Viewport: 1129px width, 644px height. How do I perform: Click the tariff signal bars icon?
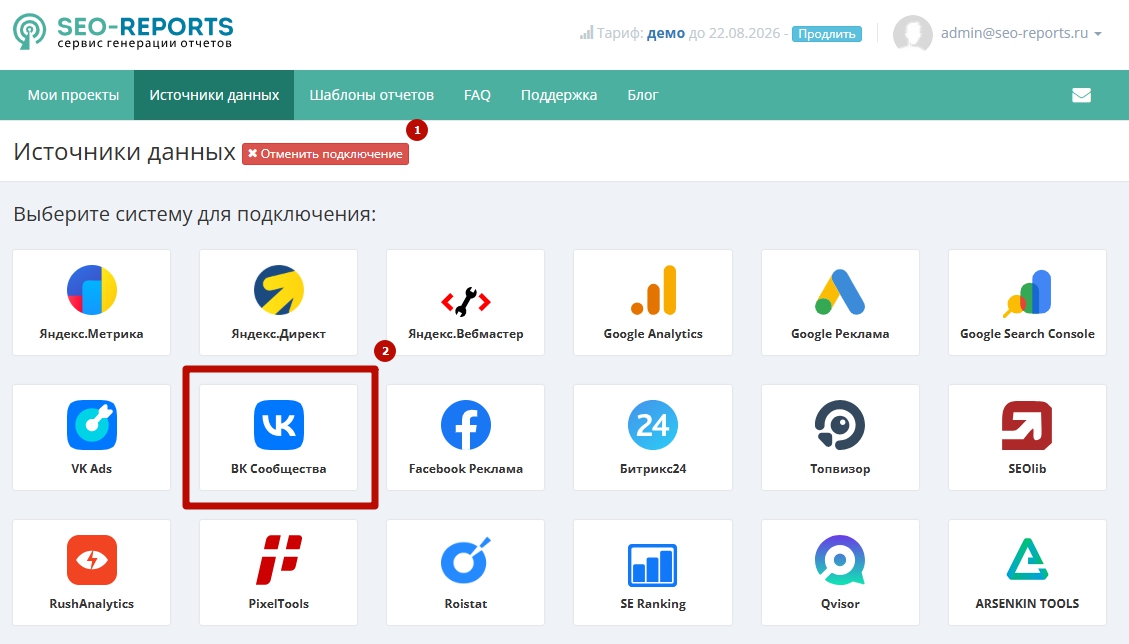pos(586,33)
